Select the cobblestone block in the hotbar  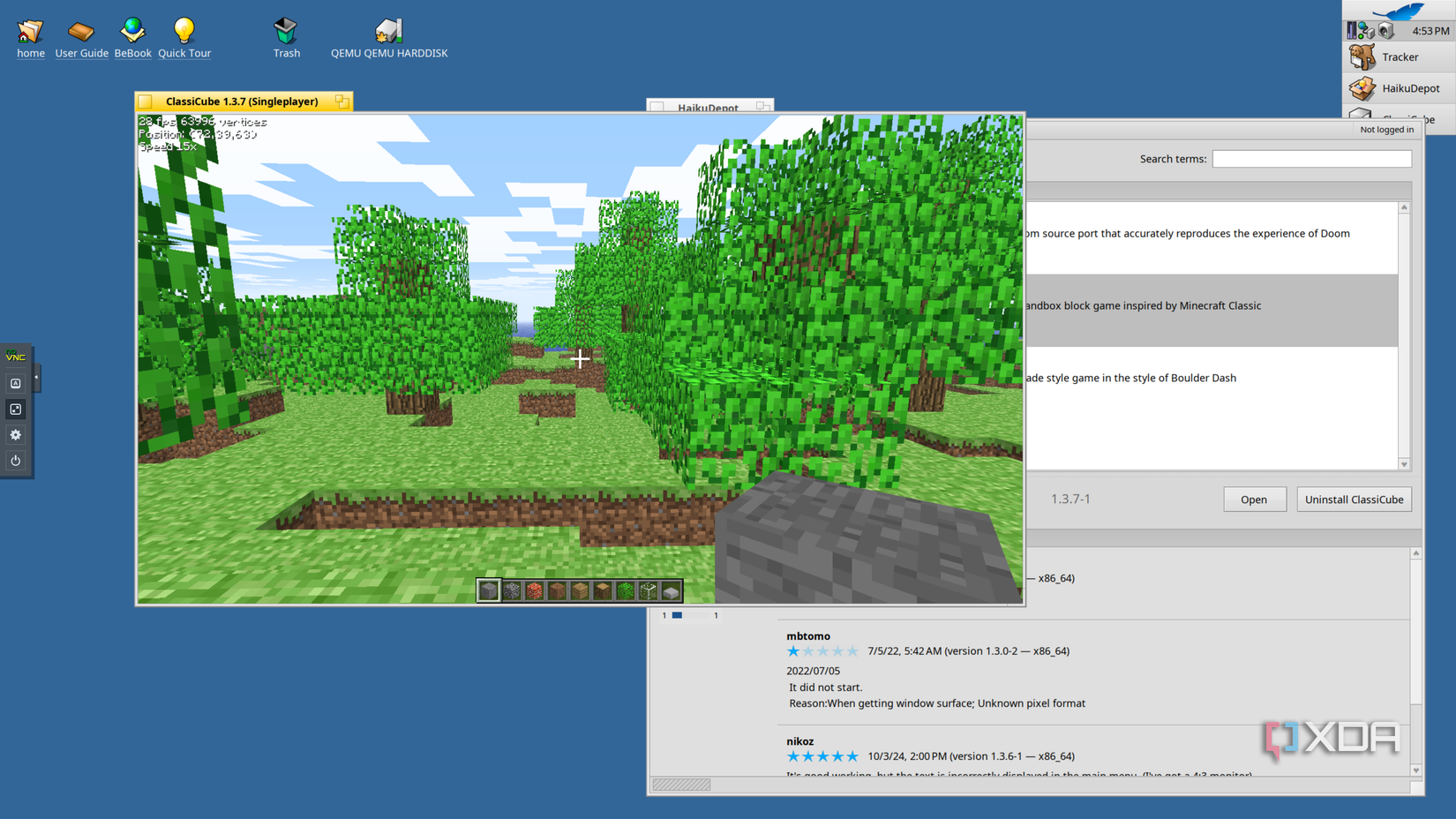(x=512, y=590)
